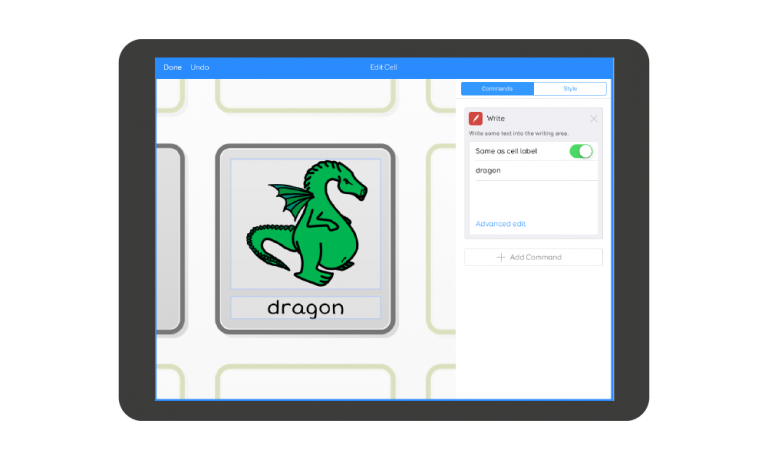Select the dragon label under the picture
The height and width of the screenshot is (460, 768).
point(305,308)
